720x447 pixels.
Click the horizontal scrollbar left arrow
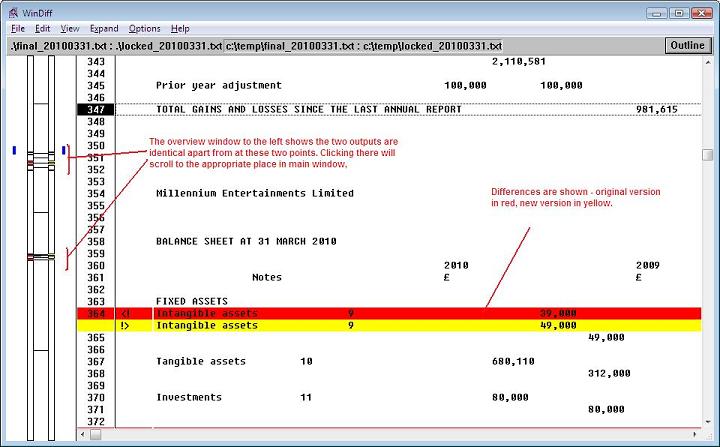(83, 434)
